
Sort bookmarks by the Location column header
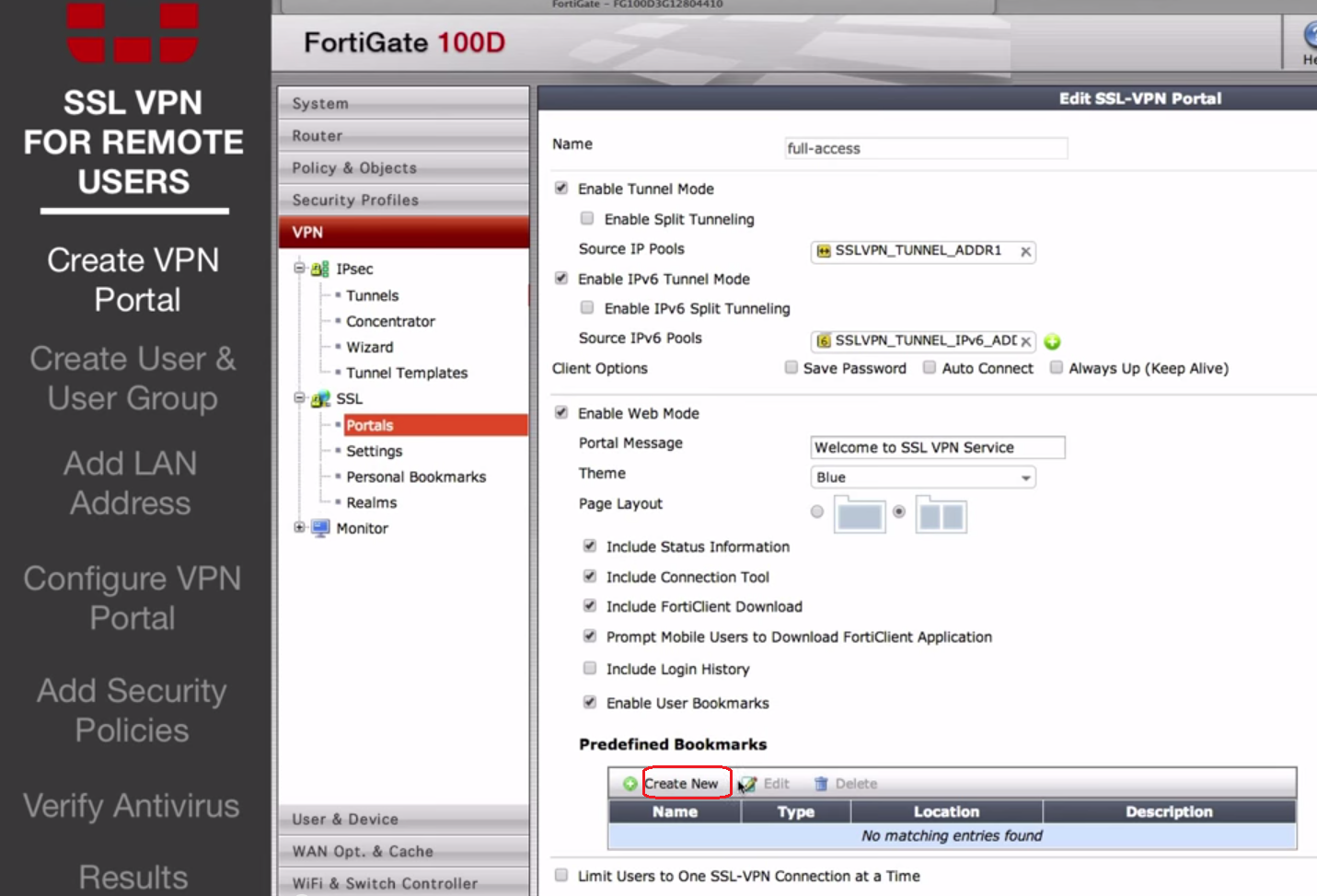pyautogui.click(x=946, y=811)
